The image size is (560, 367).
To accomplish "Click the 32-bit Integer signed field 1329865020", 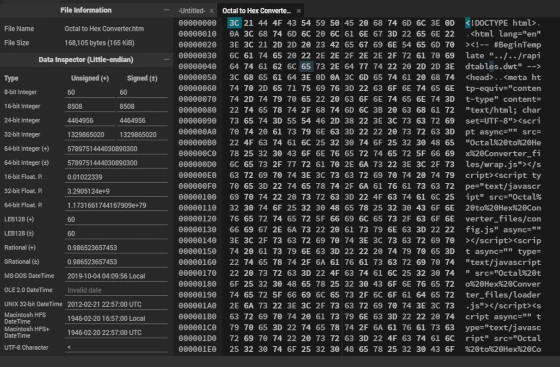I will [x=142, y=135].
